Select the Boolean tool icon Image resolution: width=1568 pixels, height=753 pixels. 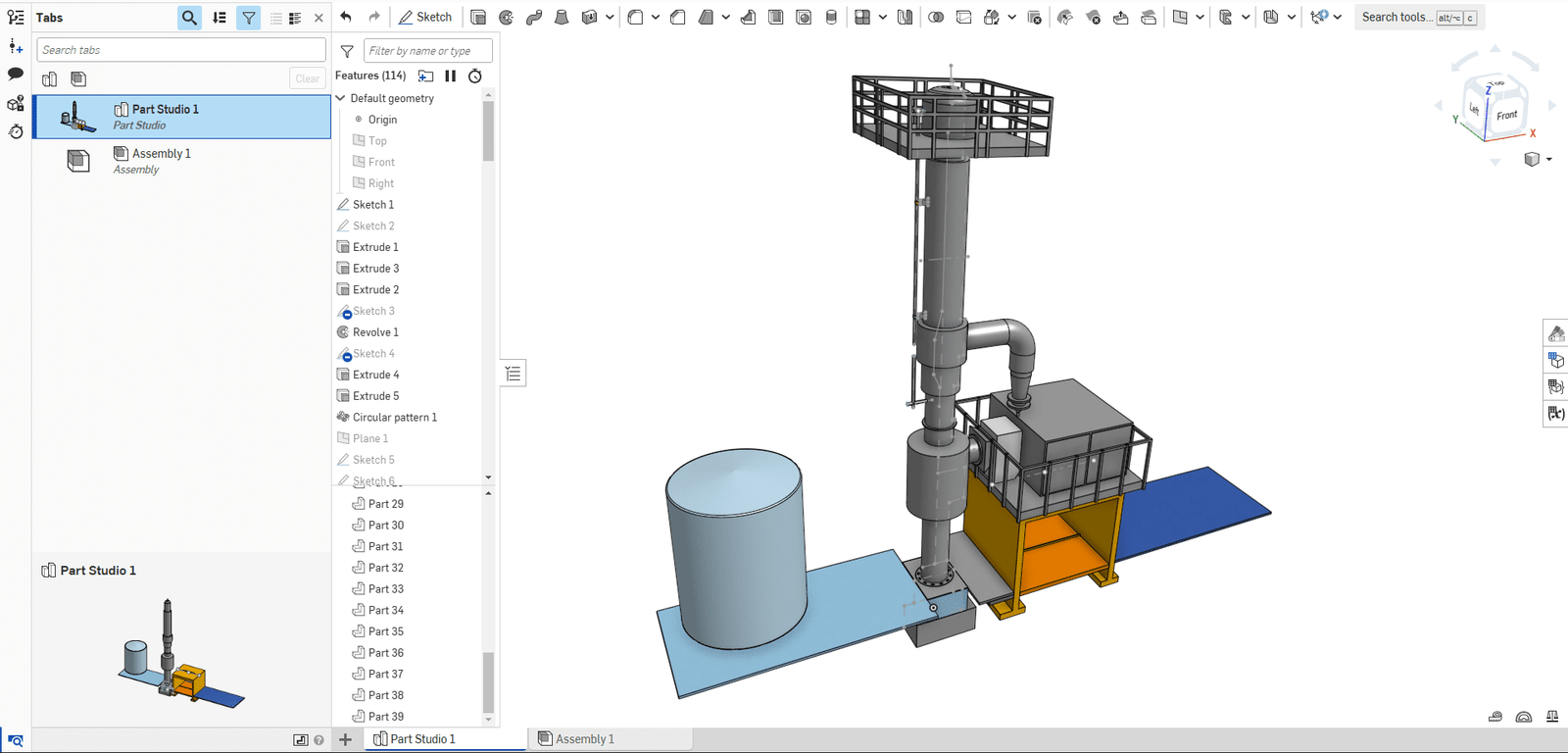tap(936, 17)
